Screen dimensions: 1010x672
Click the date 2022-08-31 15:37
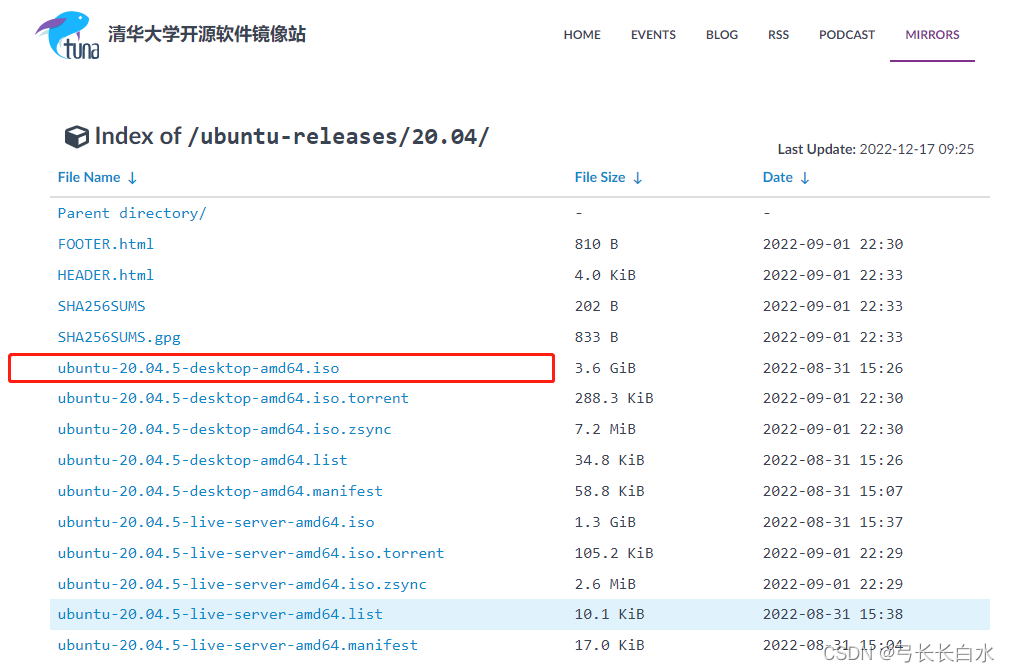tap(833, 522)
